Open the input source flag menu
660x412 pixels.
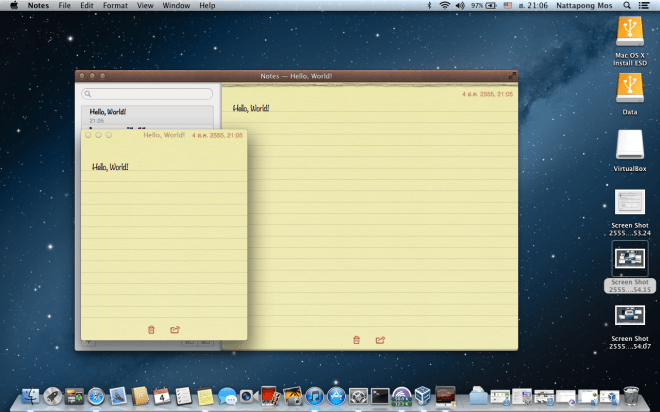pyautogui.click(x=507, y=6)
